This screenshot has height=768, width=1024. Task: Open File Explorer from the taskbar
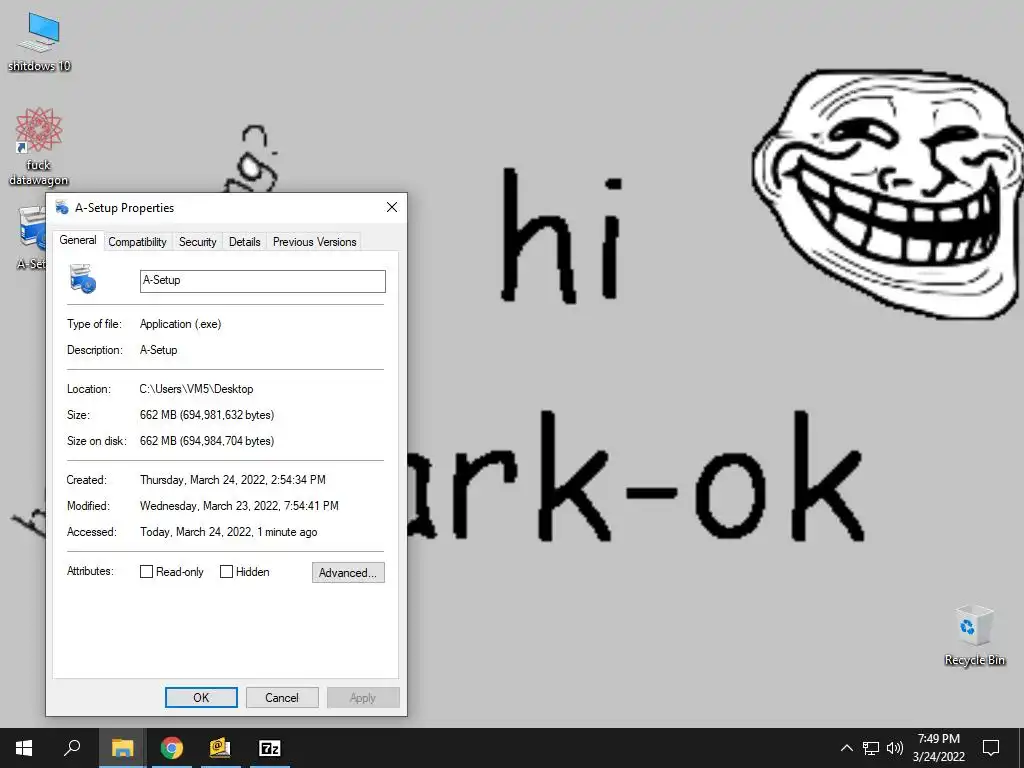pyautogui.click(x=122, y=748)
